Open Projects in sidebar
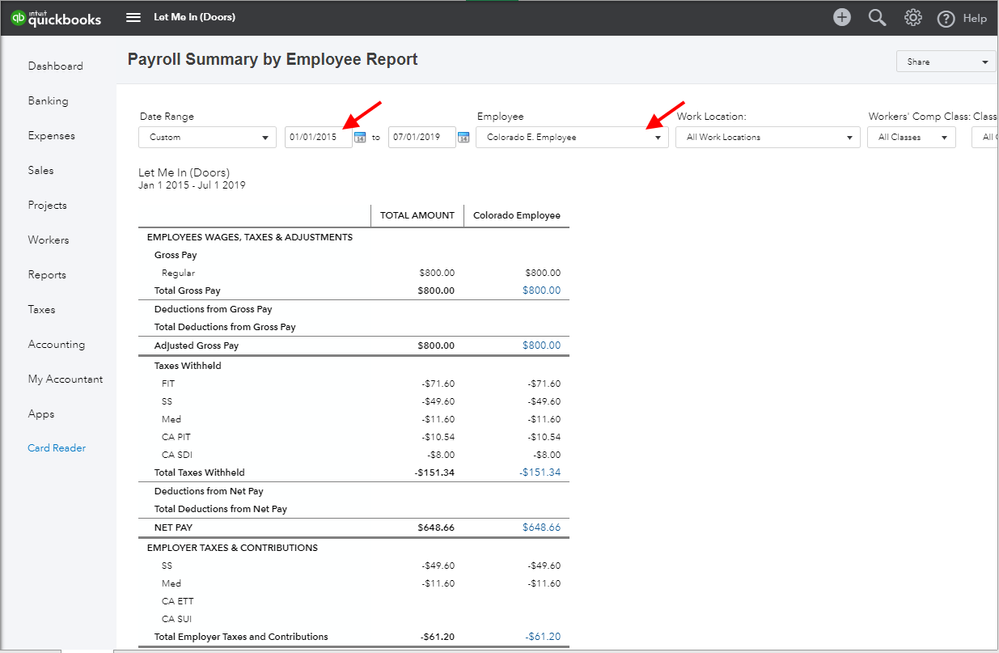999x653 pixels. pyautogui.click(x=47, y=205)
